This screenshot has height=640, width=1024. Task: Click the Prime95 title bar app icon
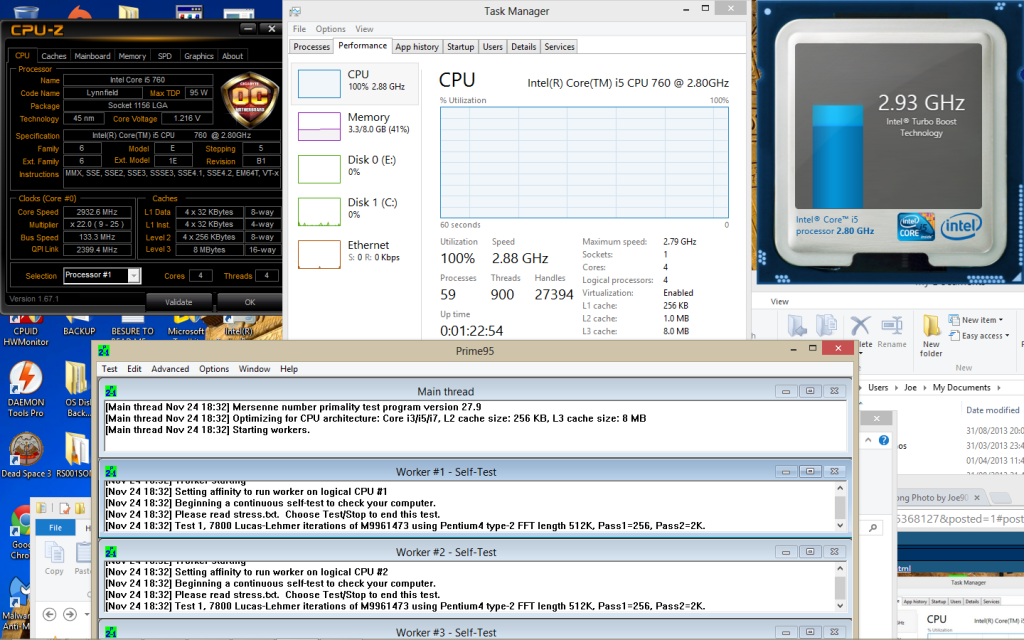click(x=104, y=351)
